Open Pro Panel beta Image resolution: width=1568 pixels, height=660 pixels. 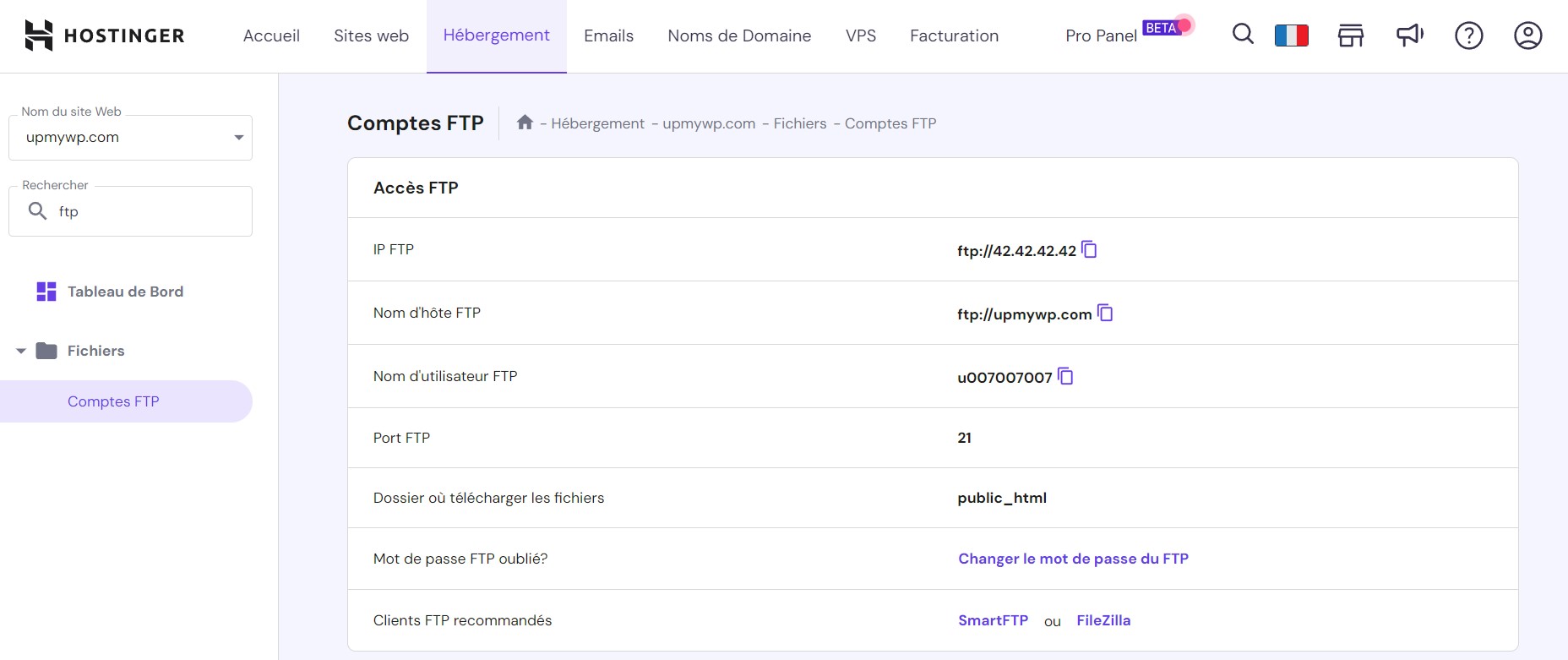click(x=1101, y=35)
